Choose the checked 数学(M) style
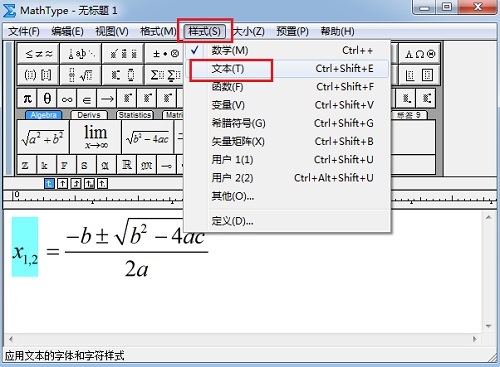This screenshot has width=500, height=367. point(287,51)
